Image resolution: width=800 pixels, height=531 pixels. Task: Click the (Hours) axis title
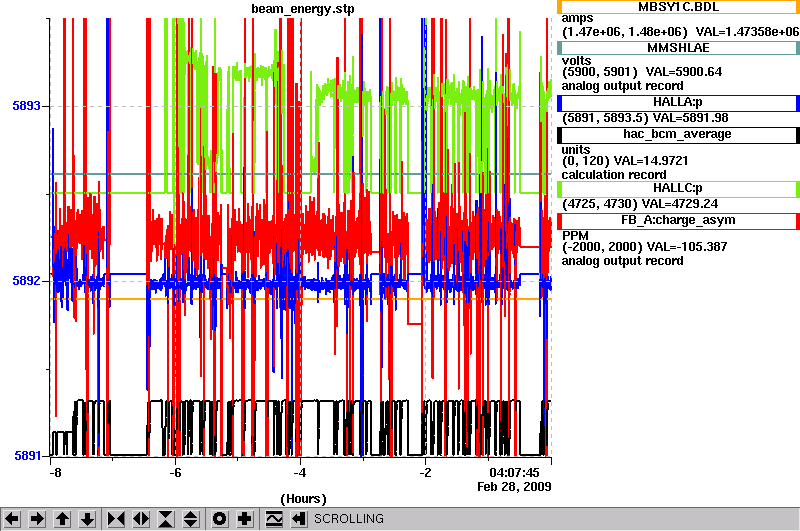tap(304, 499)
